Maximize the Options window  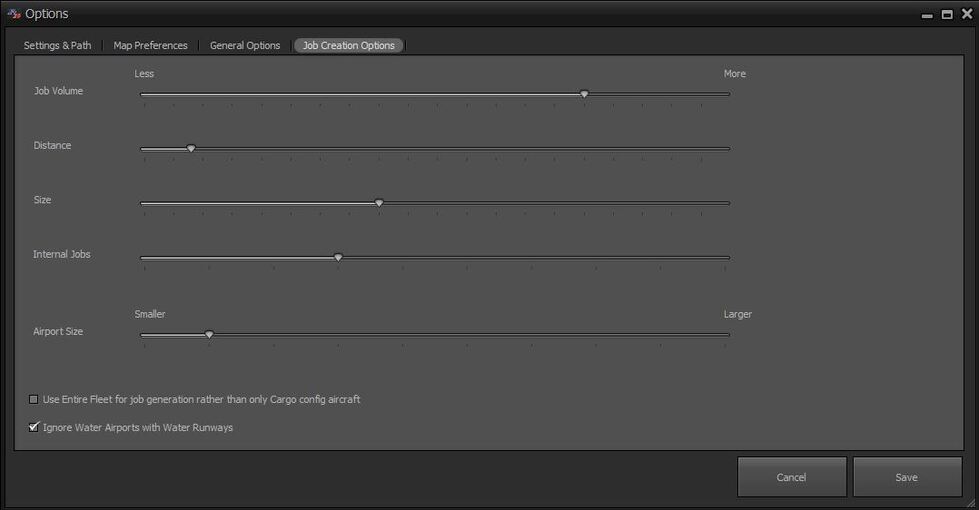tap(946, 15)
